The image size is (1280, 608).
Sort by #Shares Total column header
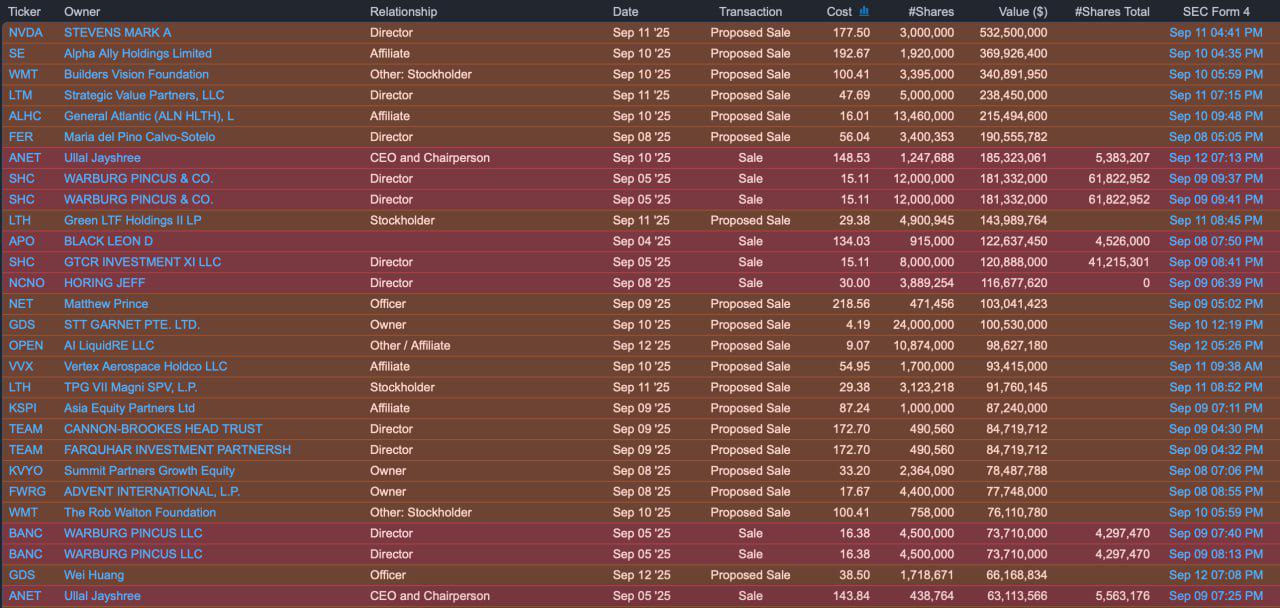pos(1112,12)
